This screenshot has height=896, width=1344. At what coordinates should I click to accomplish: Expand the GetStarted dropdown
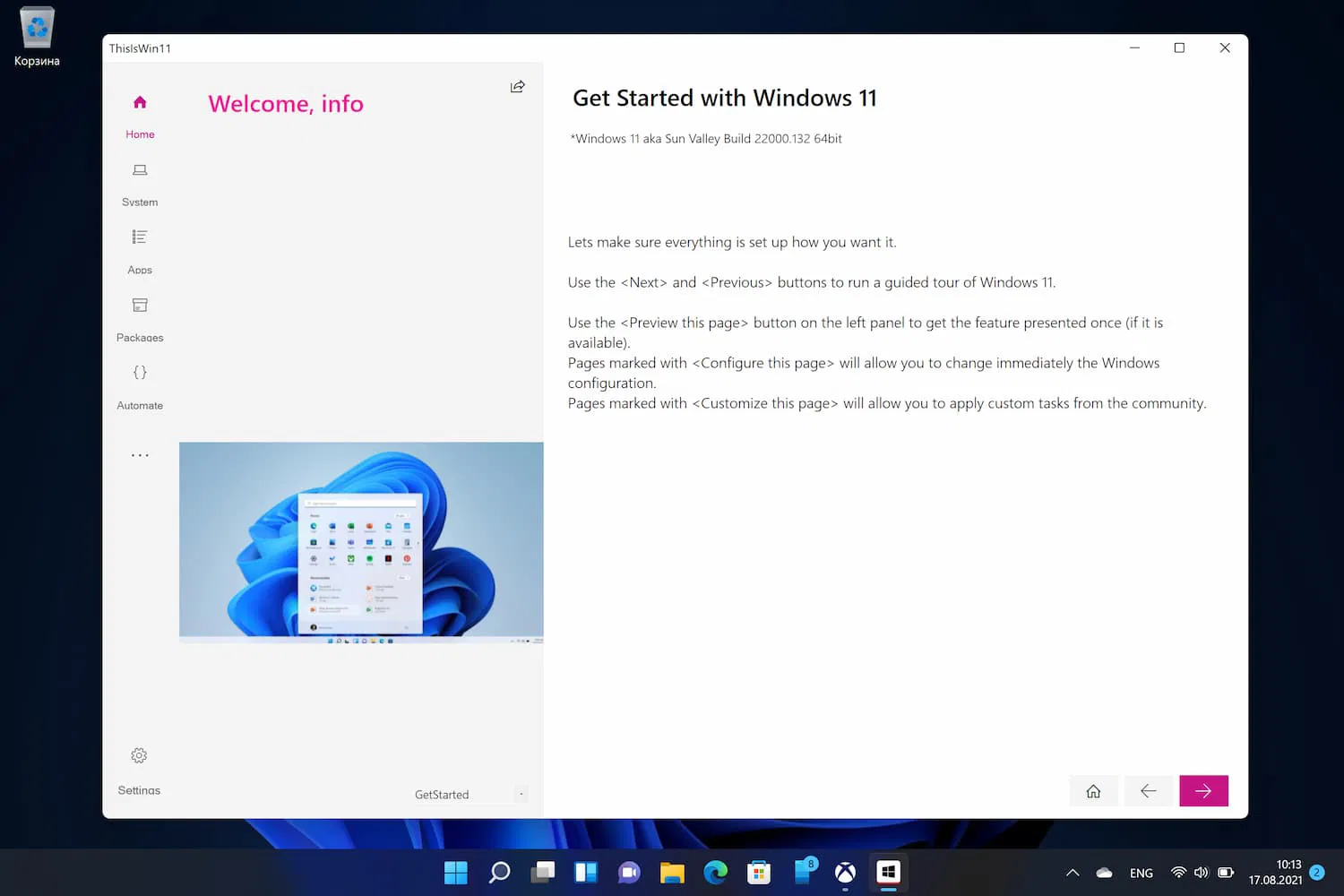point(470,795)
